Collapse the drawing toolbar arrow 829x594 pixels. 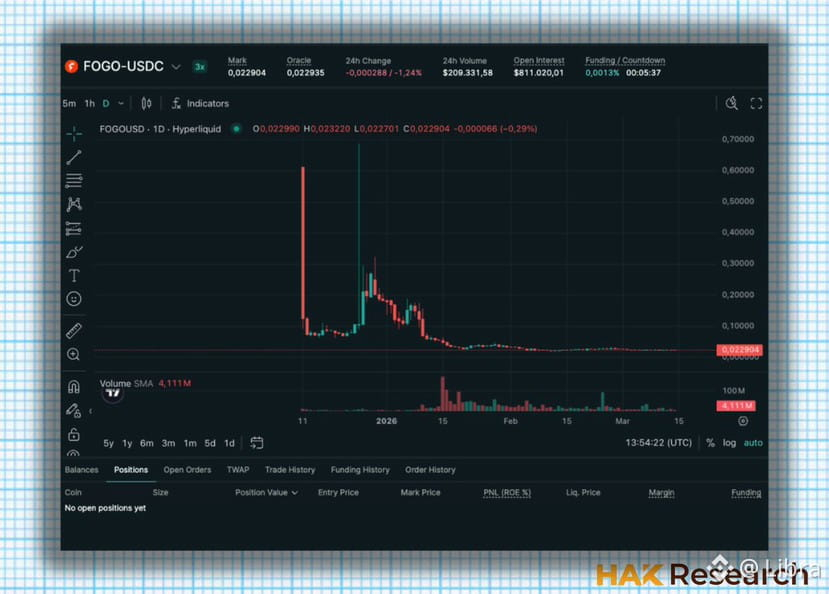point(90,411)
